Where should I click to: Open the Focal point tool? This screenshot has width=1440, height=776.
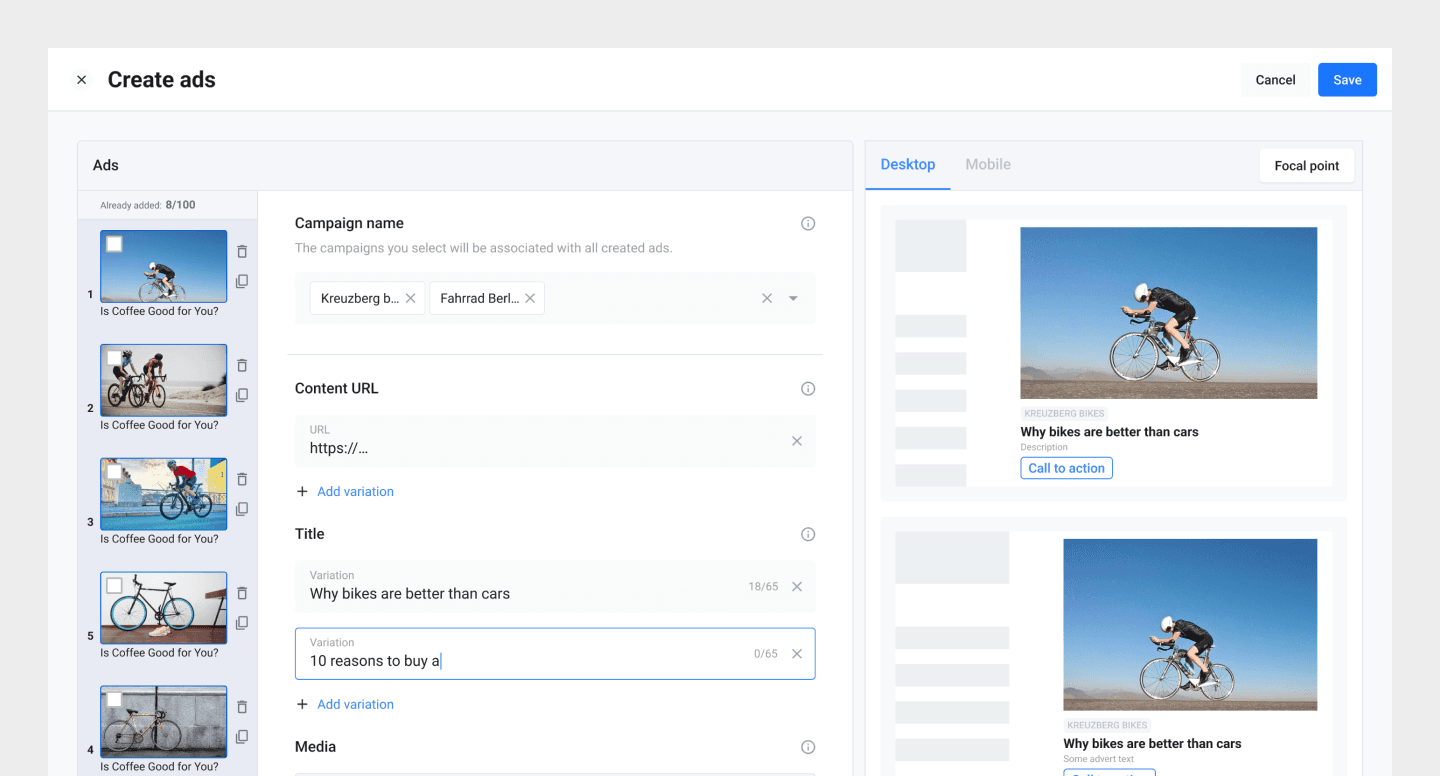1307,166
